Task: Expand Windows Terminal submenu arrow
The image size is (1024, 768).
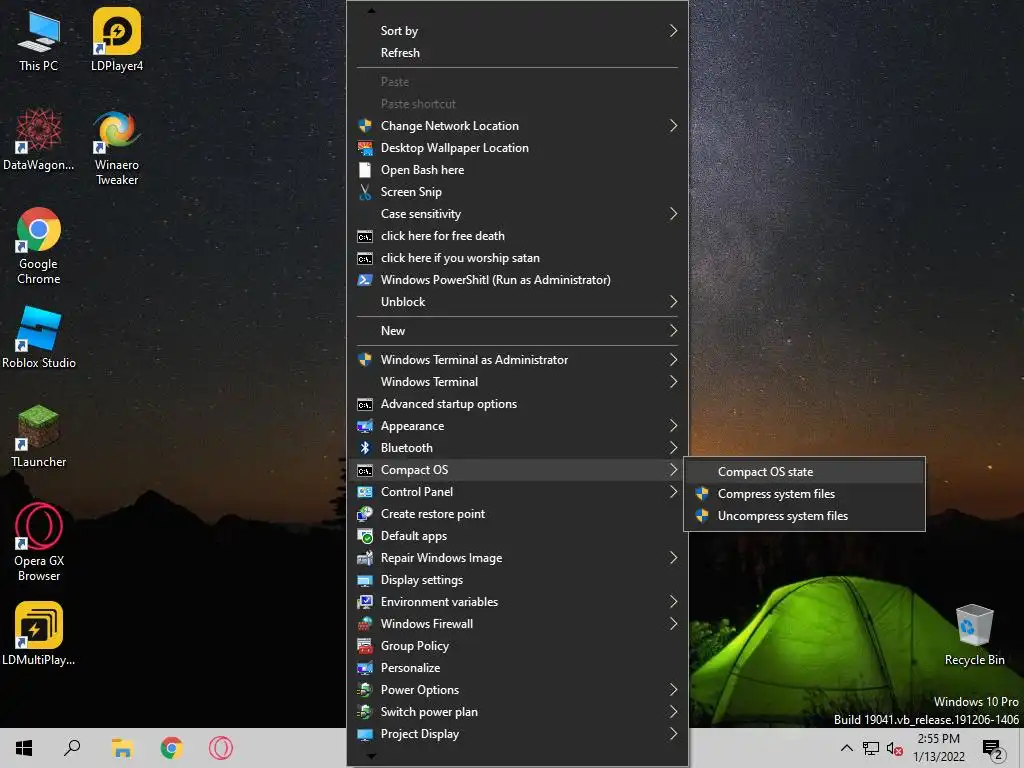Action: point(673,382)
